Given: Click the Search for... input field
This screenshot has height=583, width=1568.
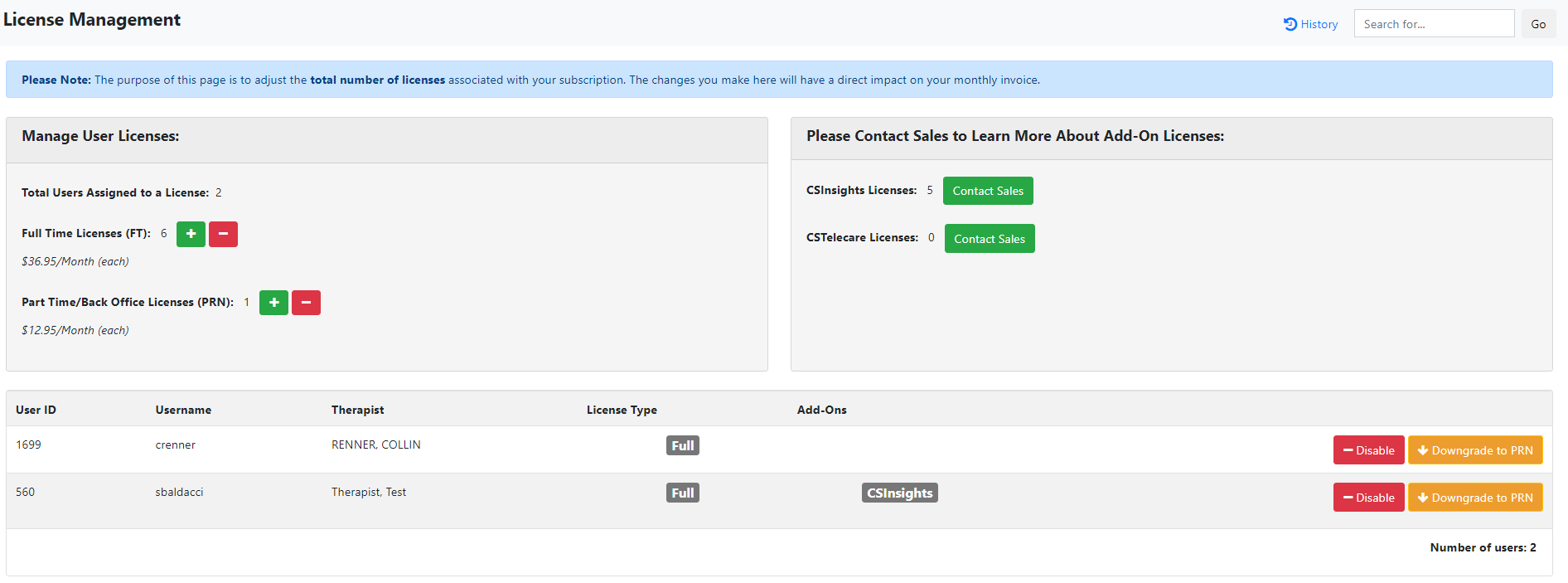Looking at the screenshot, I should (x=1434, y=24).
